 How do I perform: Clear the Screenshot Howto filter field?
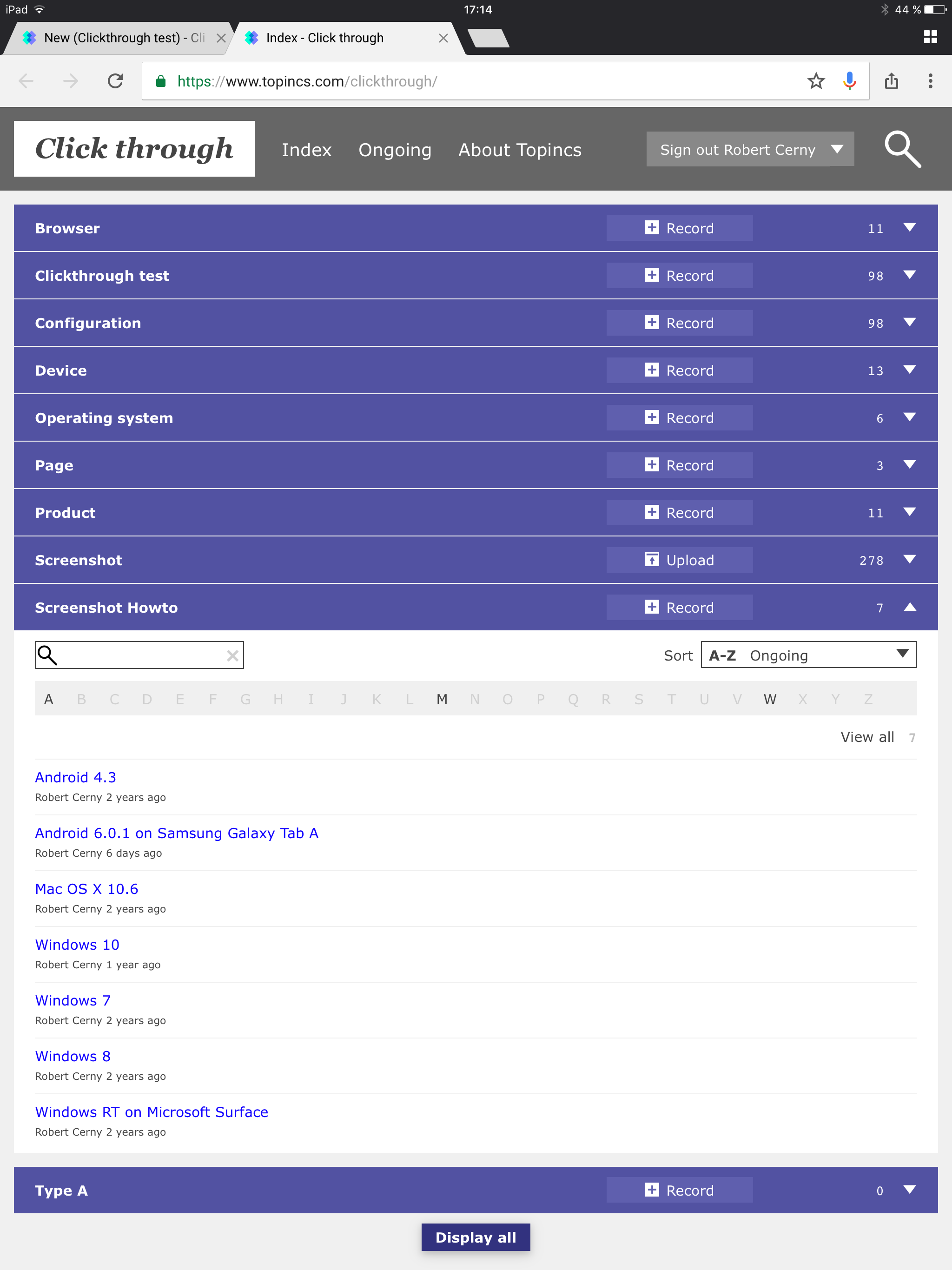click(x=232, y=655)
